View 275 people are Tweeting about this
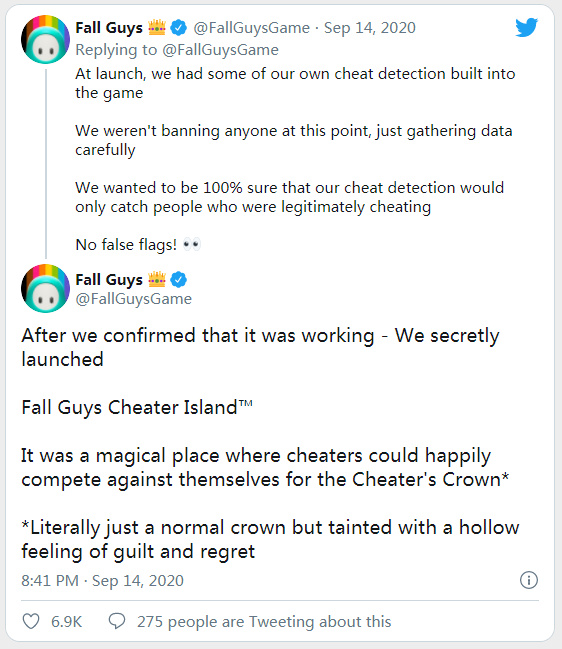The image size is (562, 649). click(x=264, y=622)
